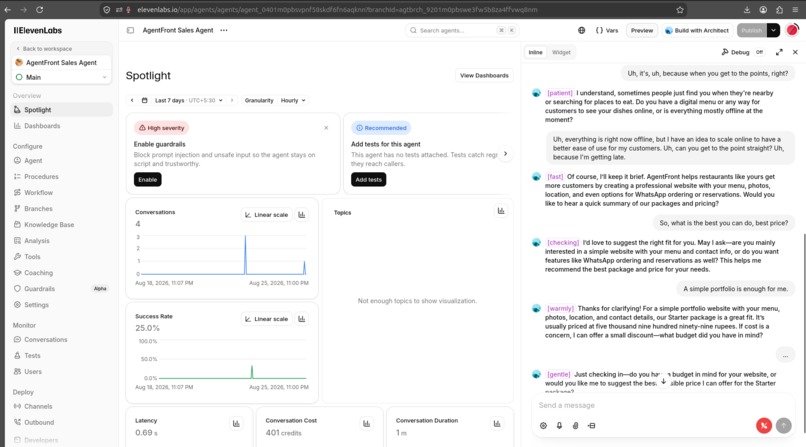Click the Publish button
The image size is (806, 447).
752,30
